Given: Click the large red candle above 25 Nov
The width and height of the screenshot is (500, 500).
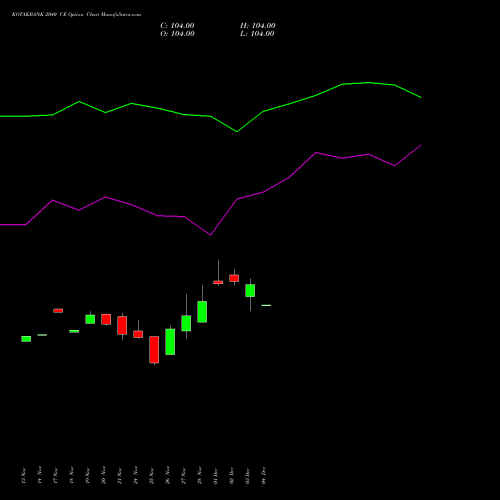Looking at the screenshot, I should click(x=154, y=350).
